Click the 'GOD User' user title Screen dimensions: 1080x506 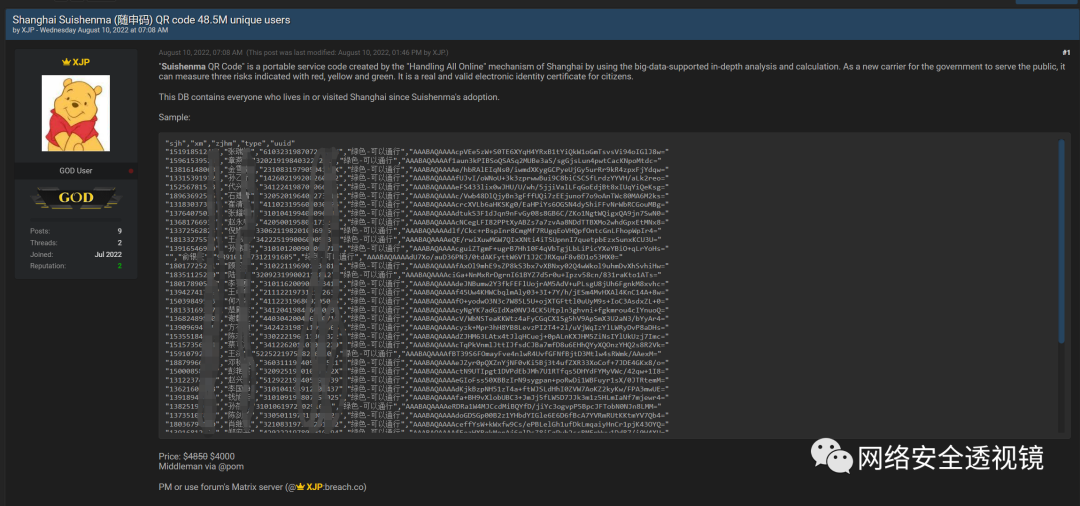[76, 171]
